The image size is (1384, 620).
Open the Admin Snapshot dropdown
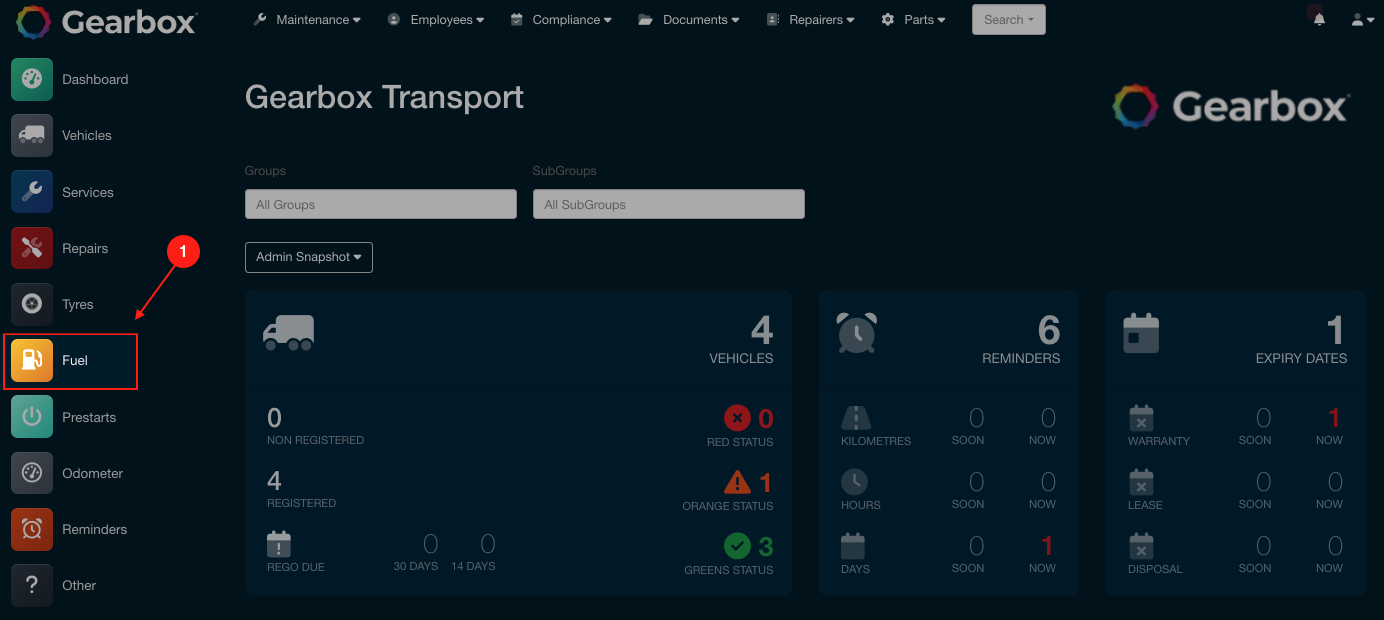pos(309,257)
